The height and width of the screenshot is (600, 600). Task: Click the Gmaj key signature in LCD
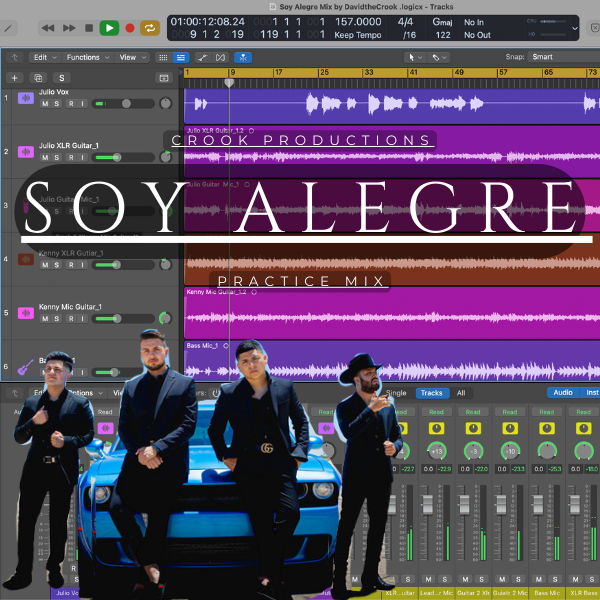(442, 22)
